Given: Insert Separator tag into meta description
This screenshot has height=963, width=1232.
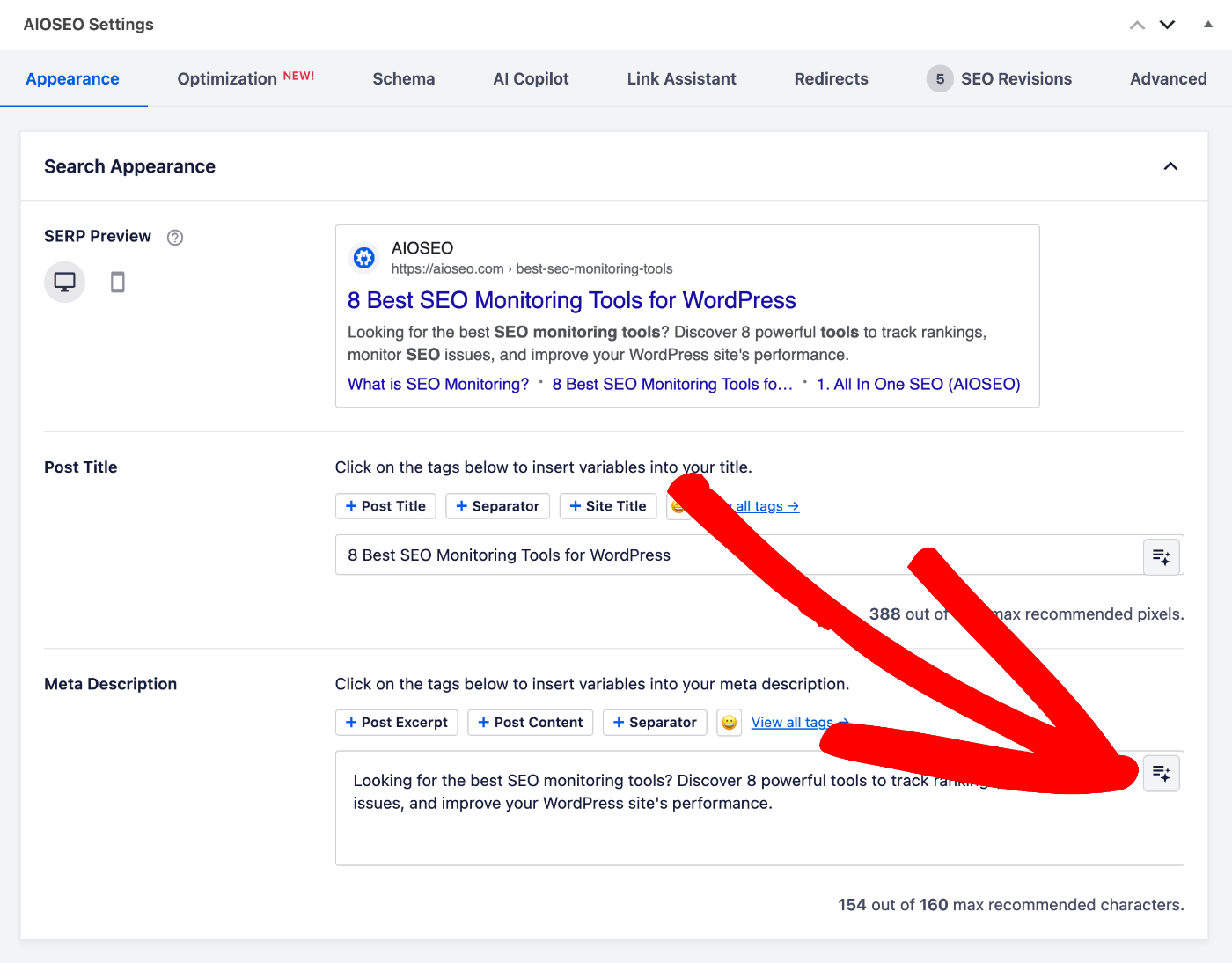Looking at the screenshot, I should (x=655, y=723).
